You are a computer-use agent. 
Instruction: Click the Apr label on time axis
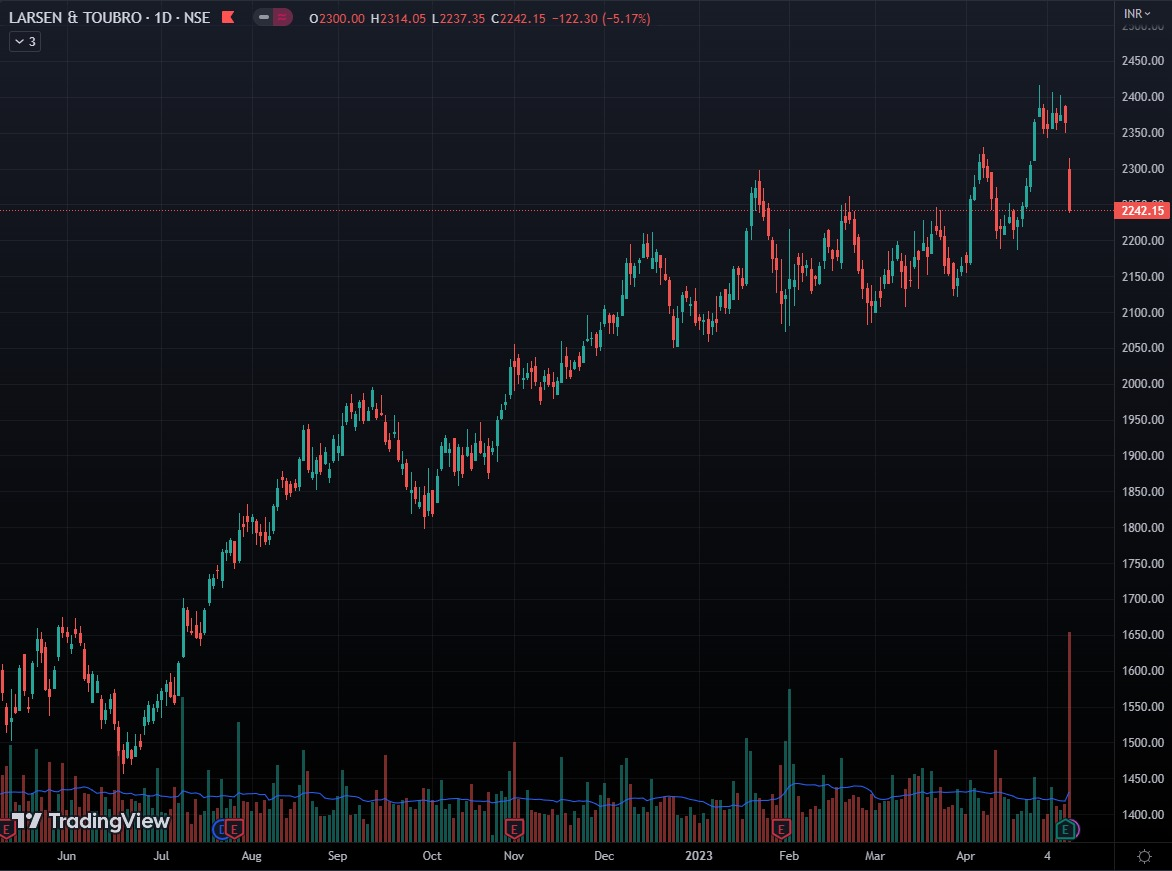click(x=966, y=855)
